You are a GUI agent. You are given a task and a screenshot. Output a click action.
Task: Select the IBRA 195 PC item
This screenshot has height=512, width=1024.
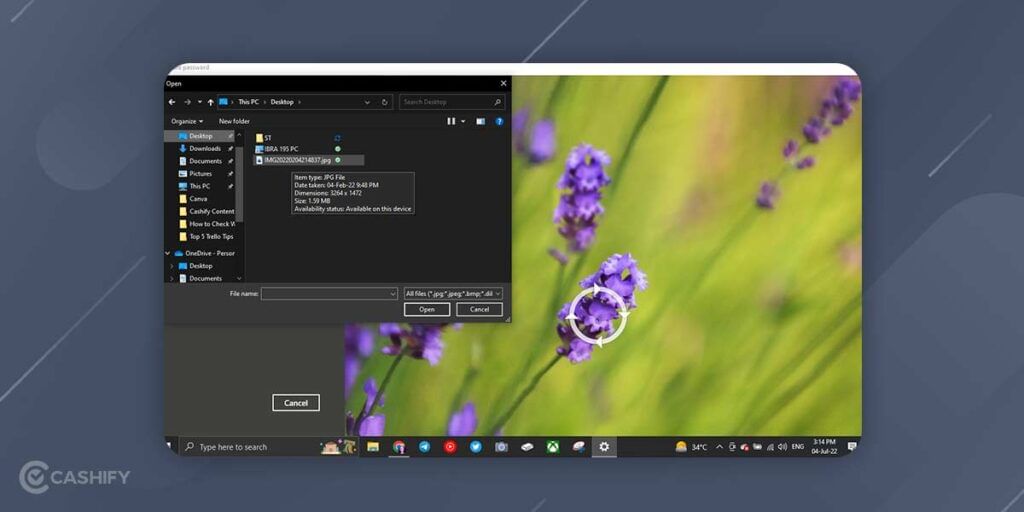coord(276,149)
